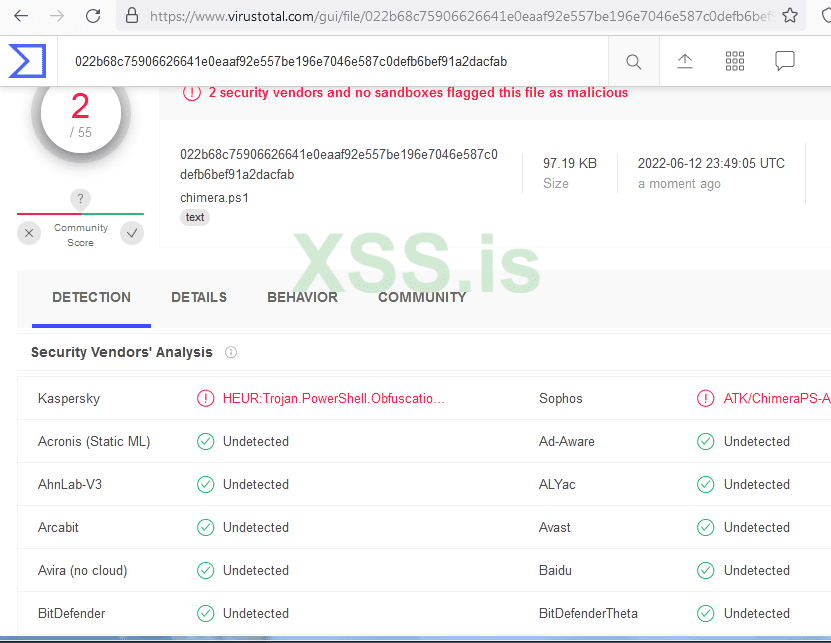Open the comments speech bubble icon
831x643 pixels.
pos(784,61)
